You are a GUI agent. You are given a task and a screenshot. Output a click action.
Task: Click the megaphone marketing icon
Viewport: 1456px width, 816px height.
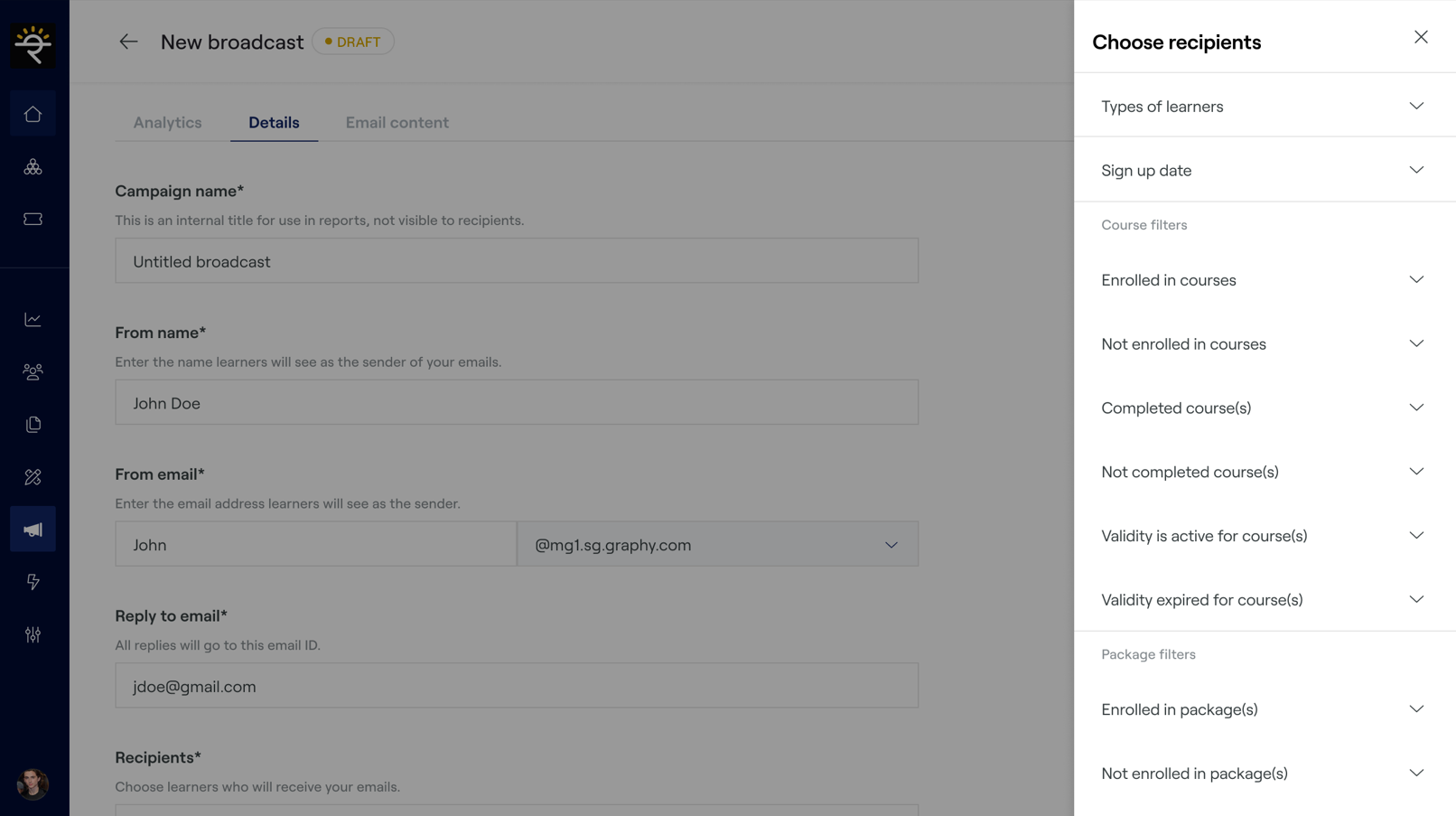point(33,530)
